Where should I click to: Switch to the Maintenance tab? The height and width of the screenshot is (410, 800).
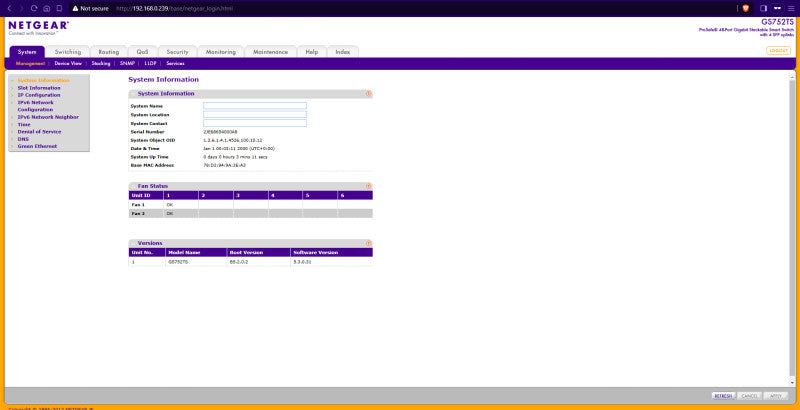click(270, 52)
